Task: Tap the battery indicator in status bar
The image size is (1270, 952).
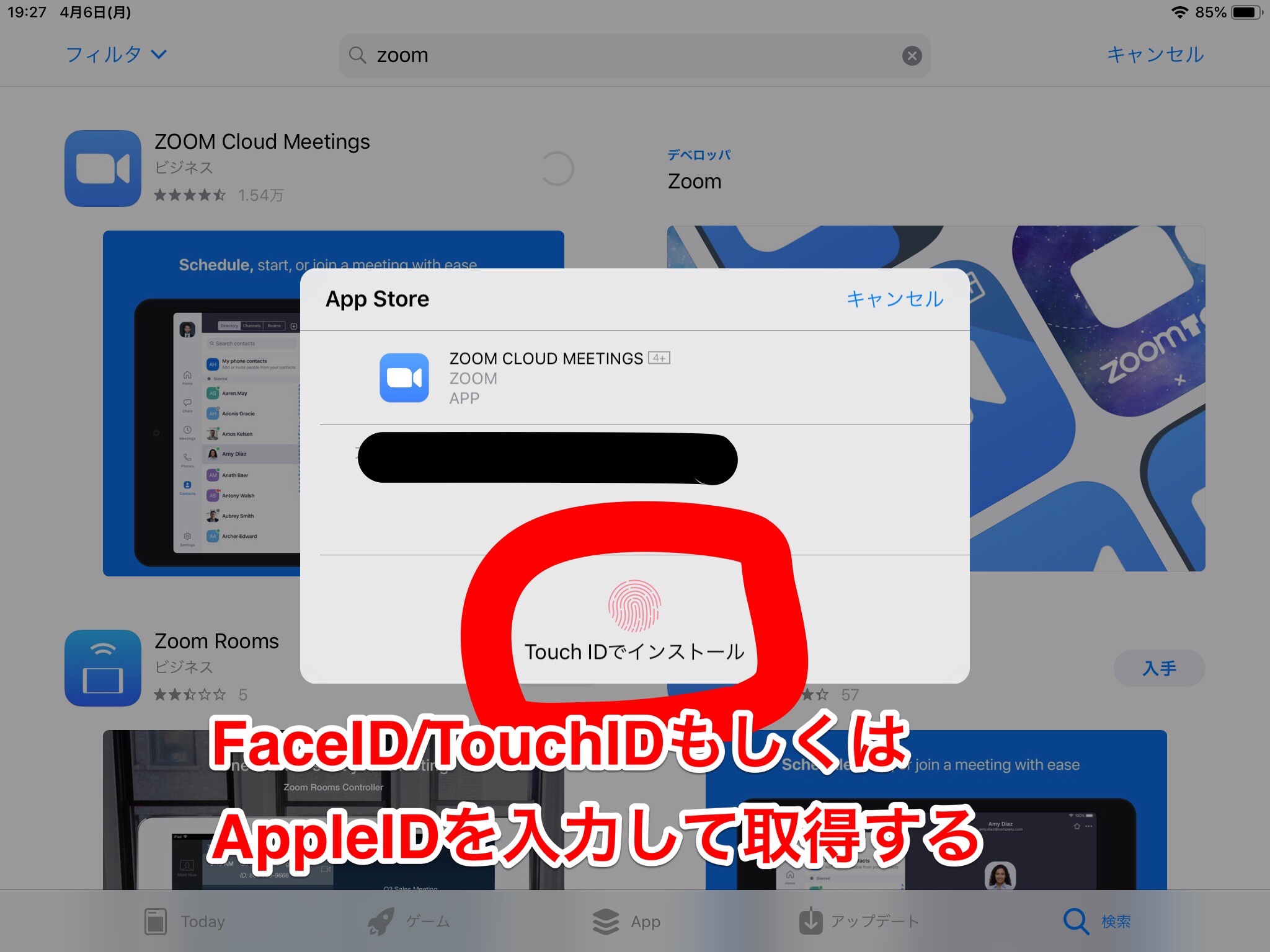Action: [x=1246, y=12]
